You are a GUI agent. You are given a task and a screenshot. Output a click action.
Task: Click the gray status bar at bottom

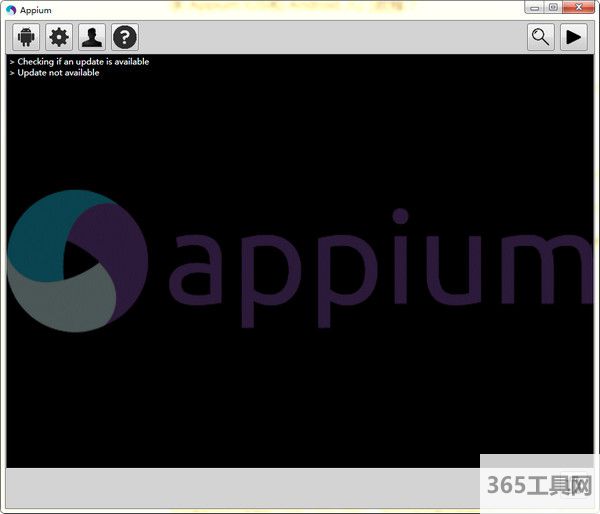pos(240,487)
